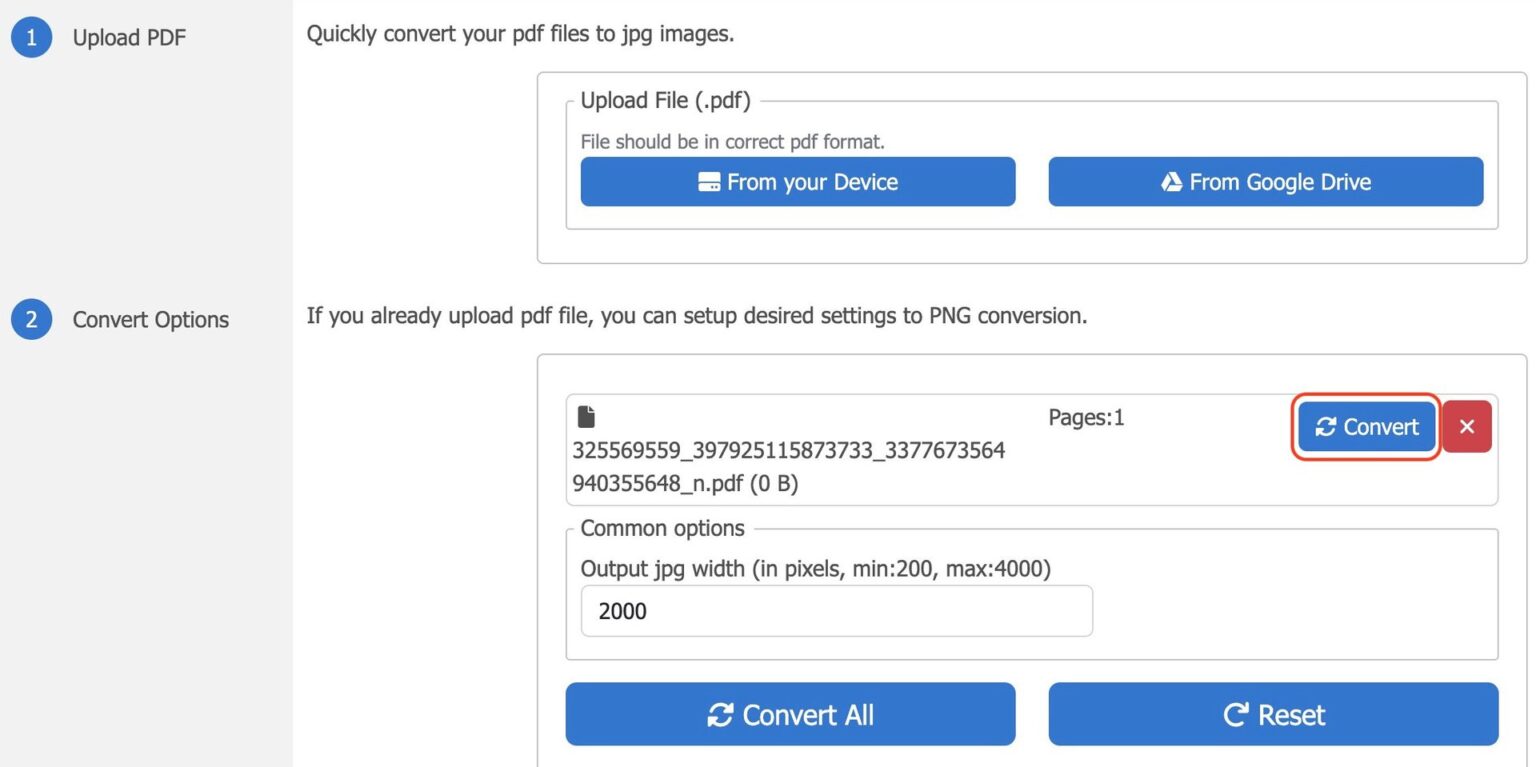Choose the From your Device upload button
1536x767 pixels.
798,182
